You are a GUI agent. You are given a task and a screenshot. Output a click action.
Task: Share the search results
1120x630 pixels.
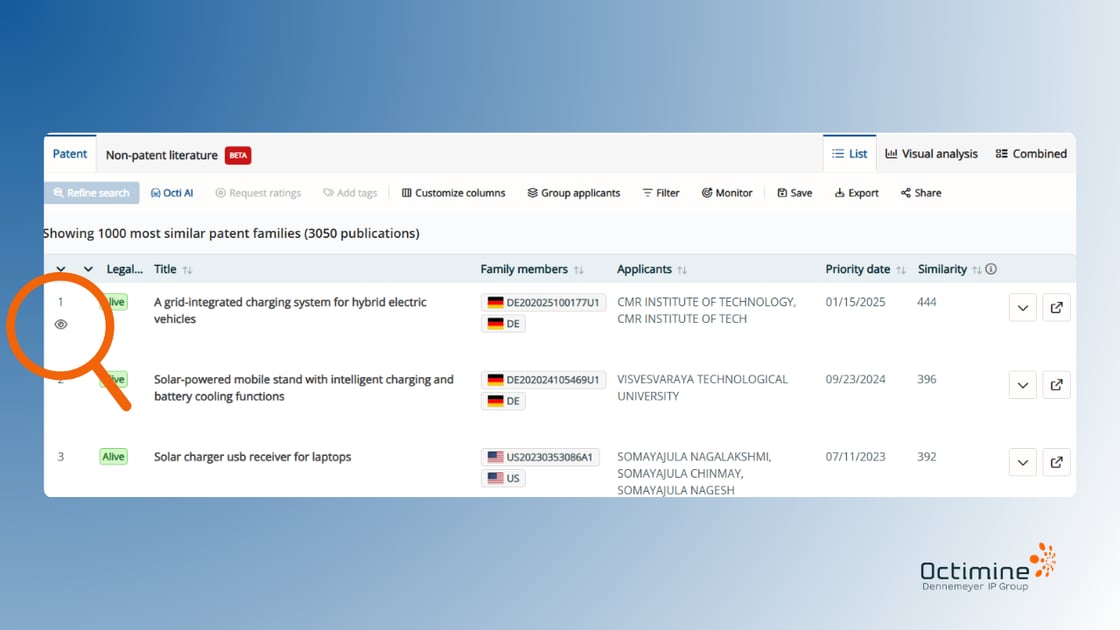pos(921,193)
